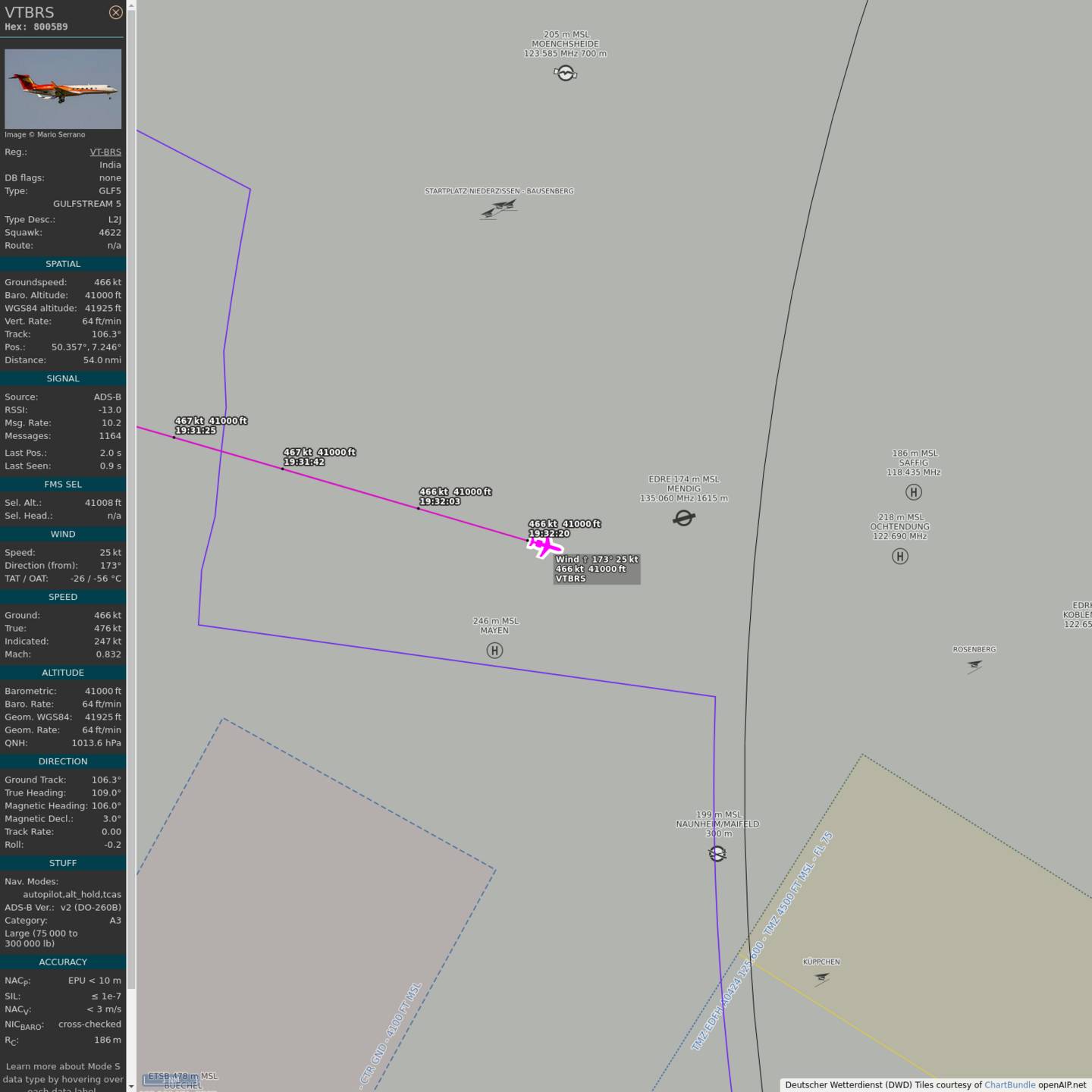Click the Moenchsheide airfield icon

(x=565, y=73)
